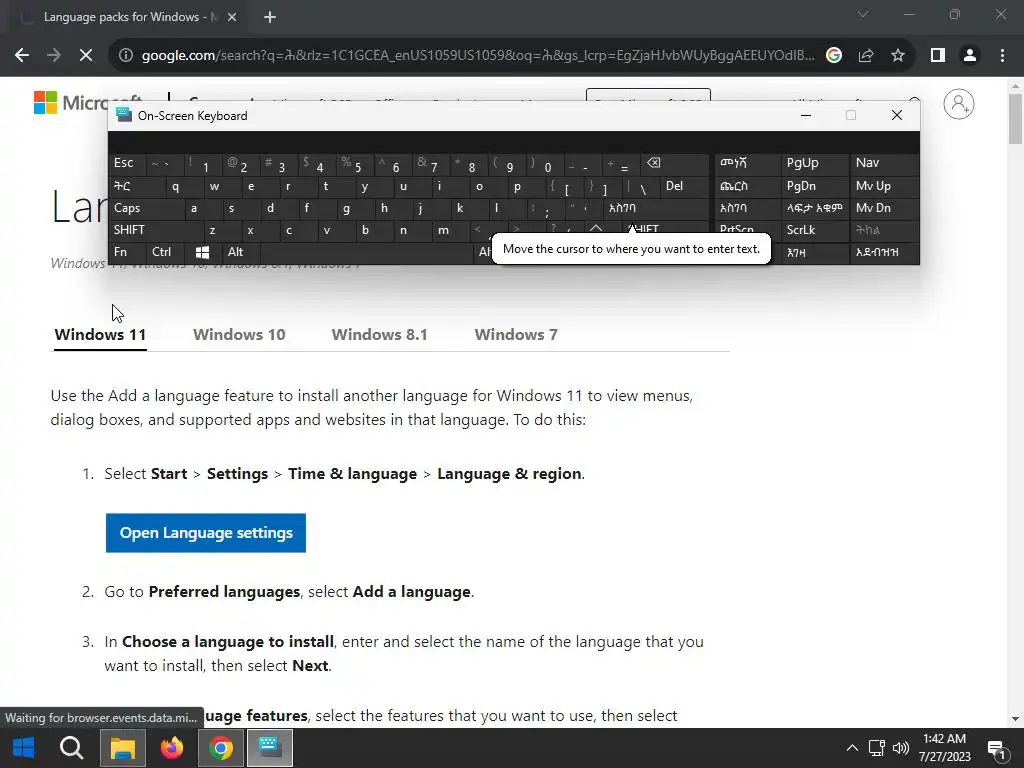Click the Google icon in address bar

[x=834, y=56]
